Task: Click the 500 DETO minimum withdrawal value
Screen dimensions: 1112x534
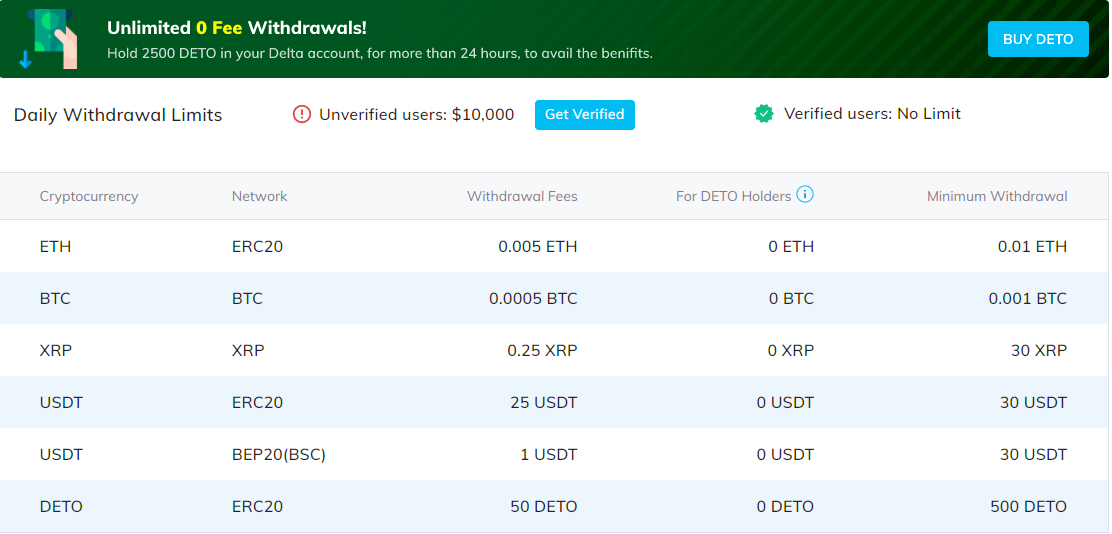Action: pyautogui.click(x=1028, y=506)
